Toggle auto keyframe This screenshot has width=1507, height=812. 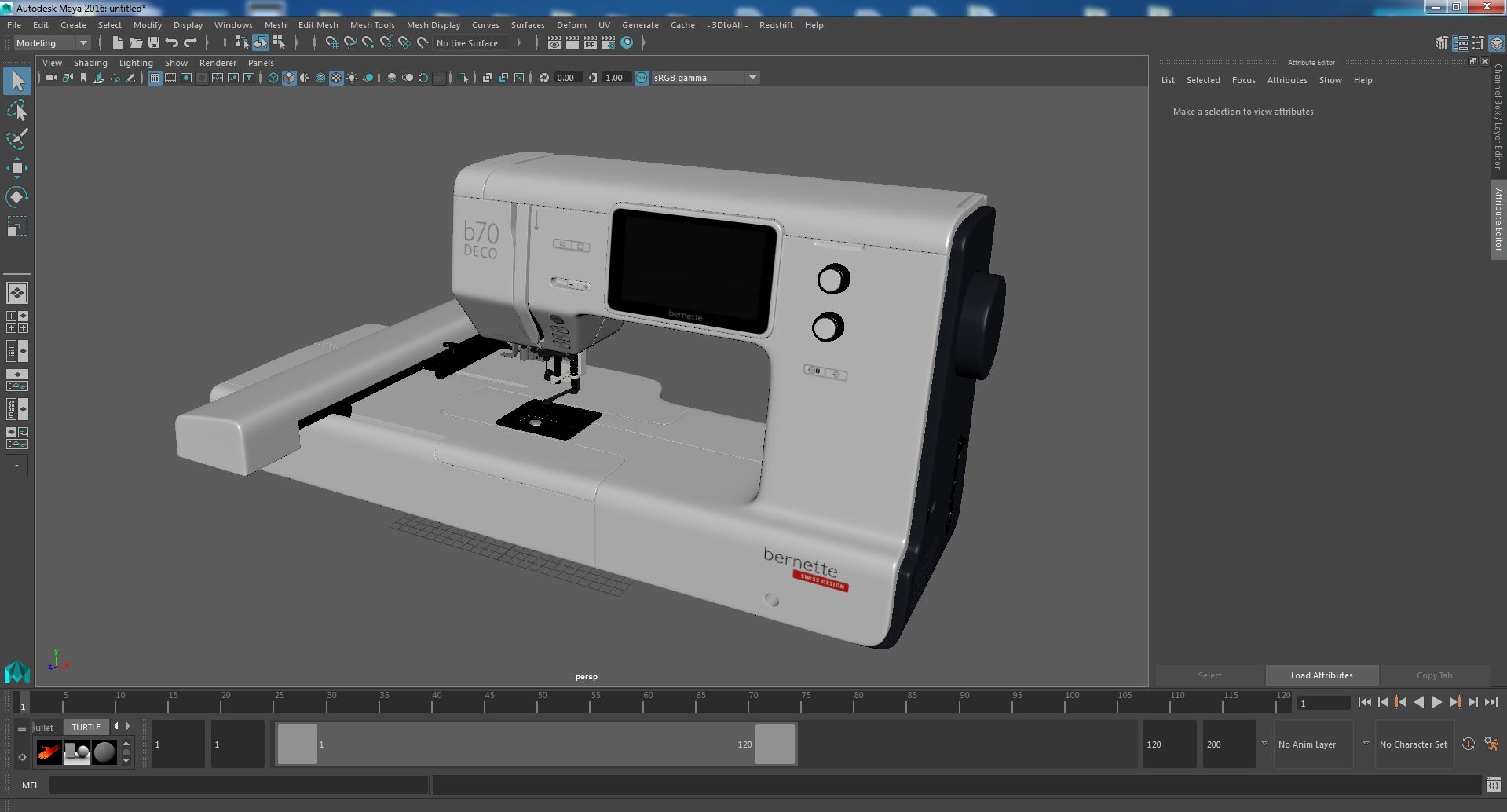[x=1468, y=744]
